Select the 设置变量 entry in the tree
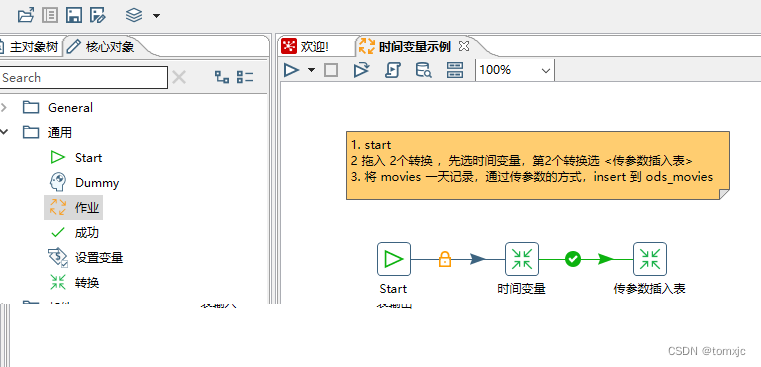761x367 pixels. [99, 258]
